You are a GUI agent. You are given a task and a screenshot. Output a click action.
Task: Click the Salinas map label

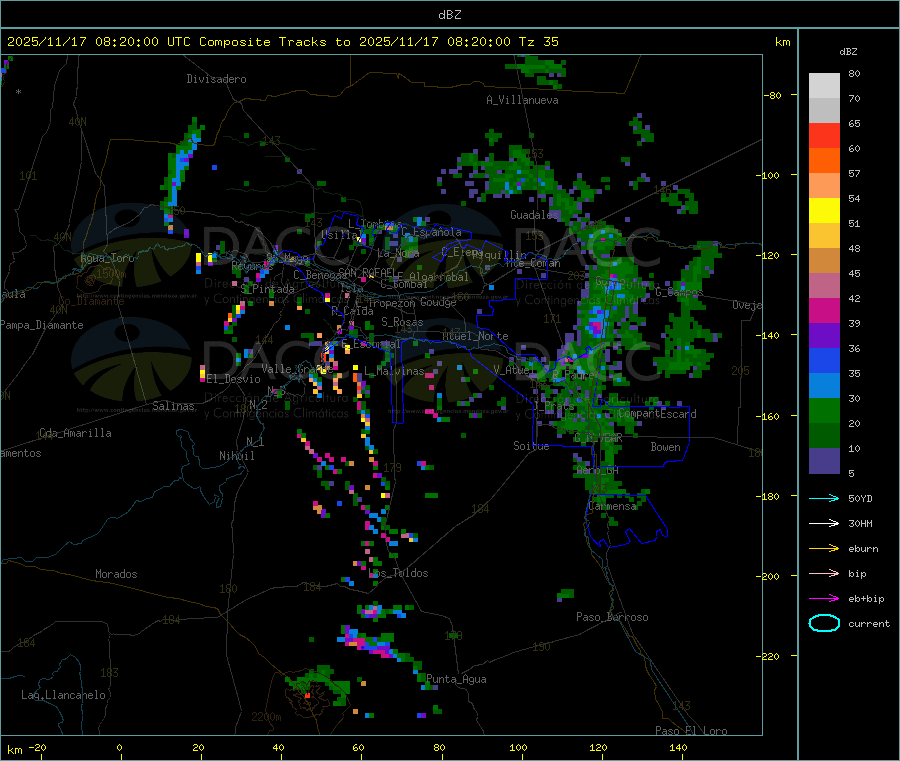pyautogui.click(x=173, y=406)
